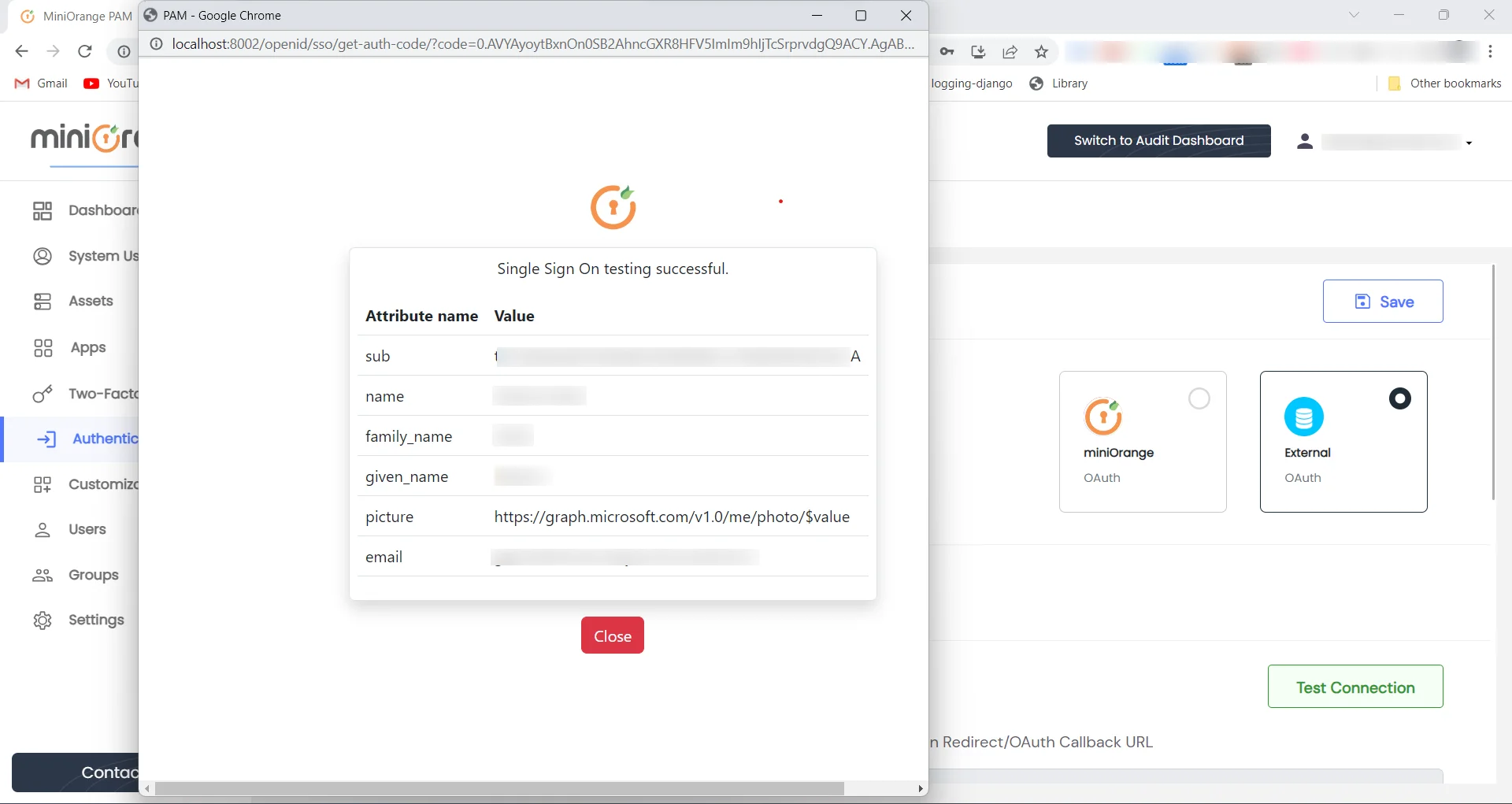Open the tab search chevron at top right
The width and height of the screenshot is (1512, 804).
point(1354,14)
